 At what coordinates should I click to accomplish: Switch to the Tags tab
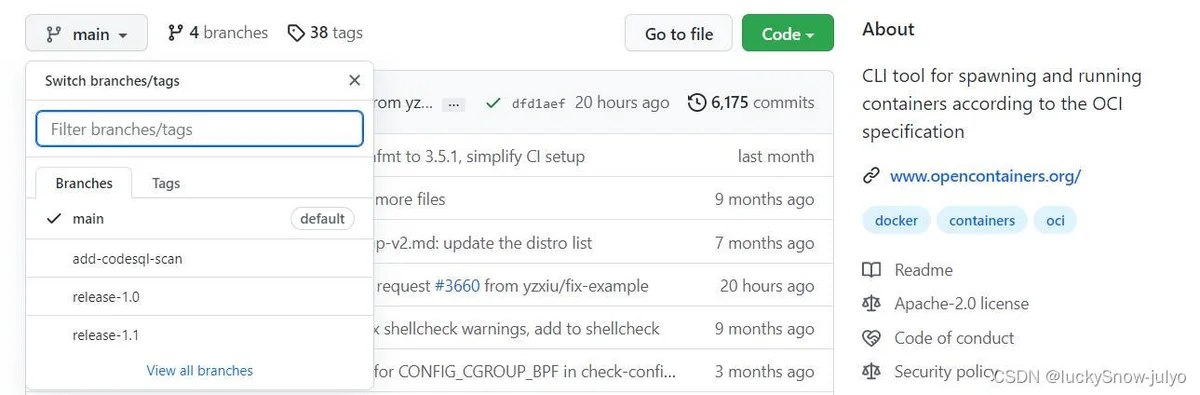[166, 183]
